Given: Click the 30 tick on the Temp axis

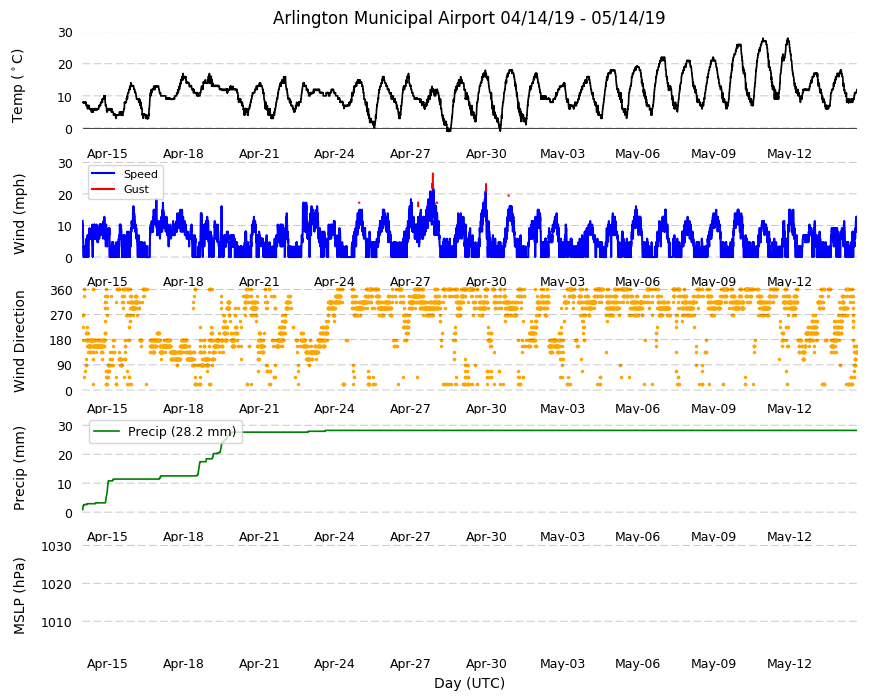Looking at the screenshot, I should click(65, 33).
